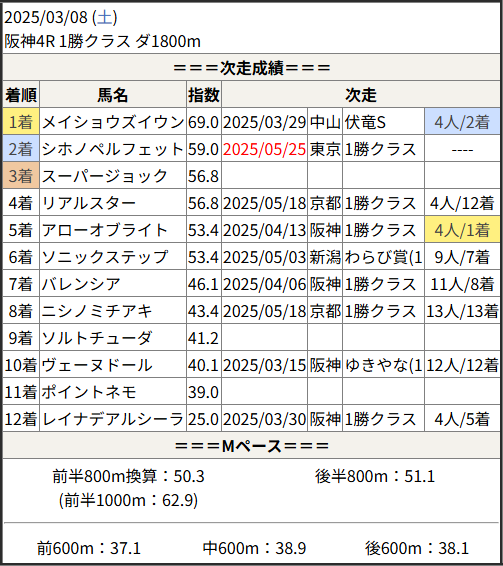
Task: Click the 次走成績 section header
Action: tap(251, 67)
